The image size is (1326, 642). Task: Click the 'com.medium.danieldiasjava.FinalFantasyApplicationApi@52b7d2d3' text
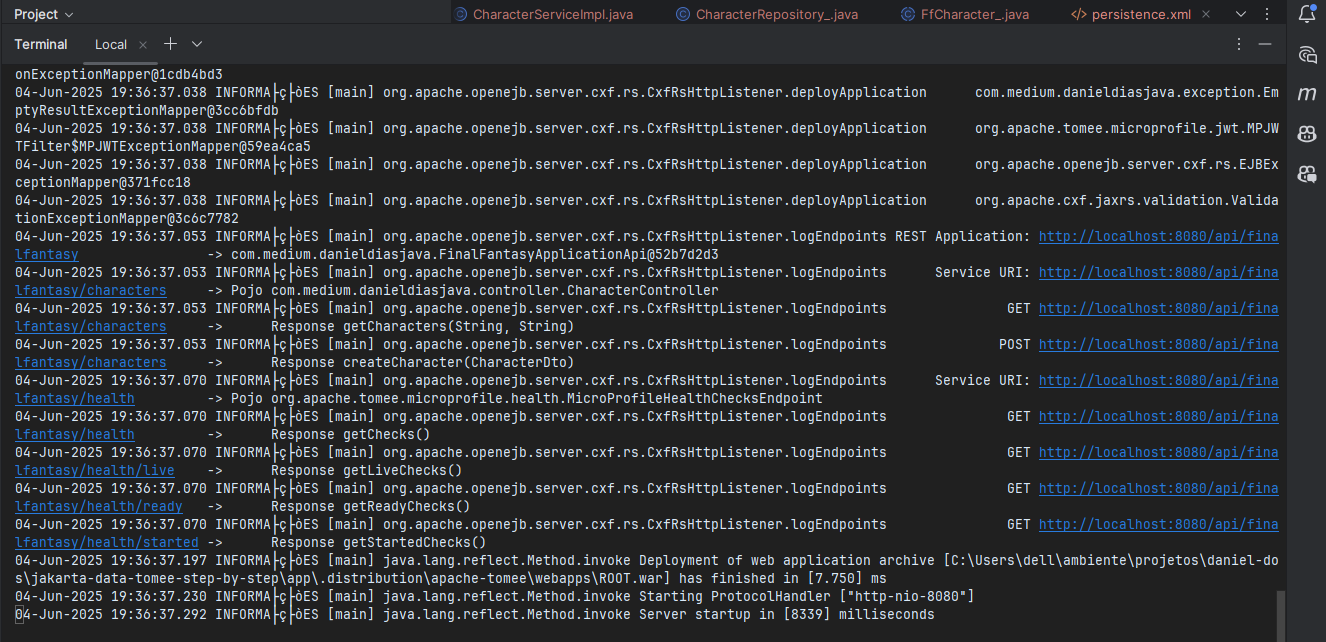click(475, 254)
